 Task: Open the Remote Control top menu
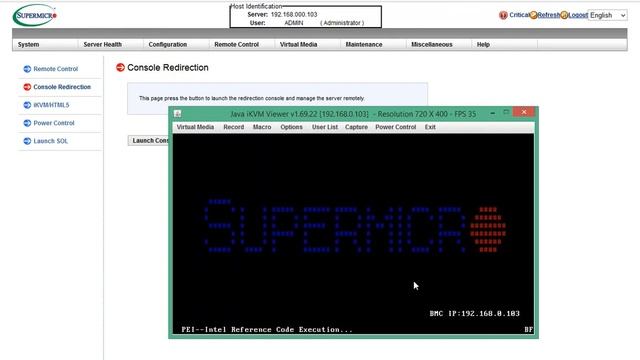(237, 44)
